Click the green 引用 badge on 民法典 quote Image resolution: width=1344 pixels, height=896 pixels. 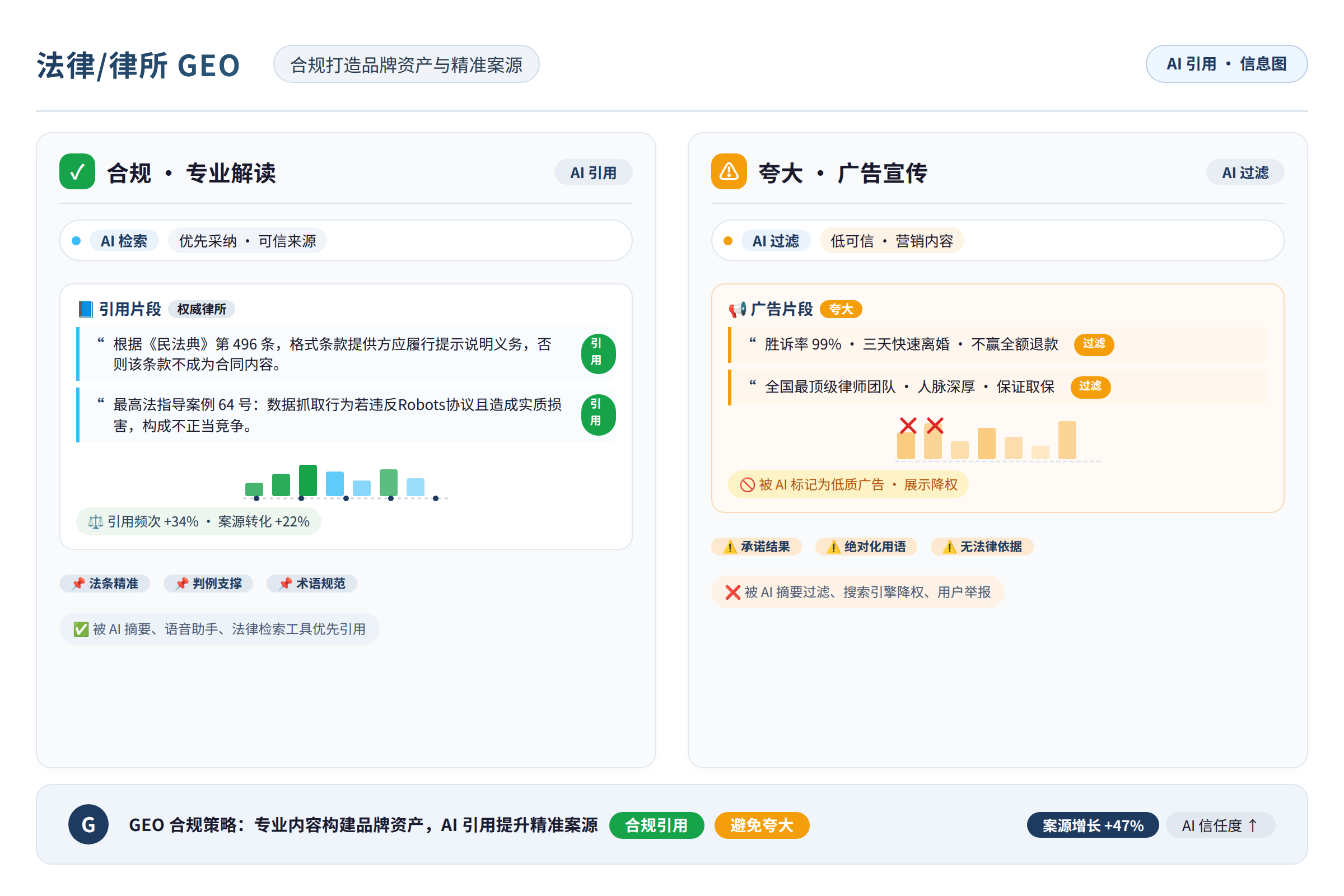click(x=598, y=353)
